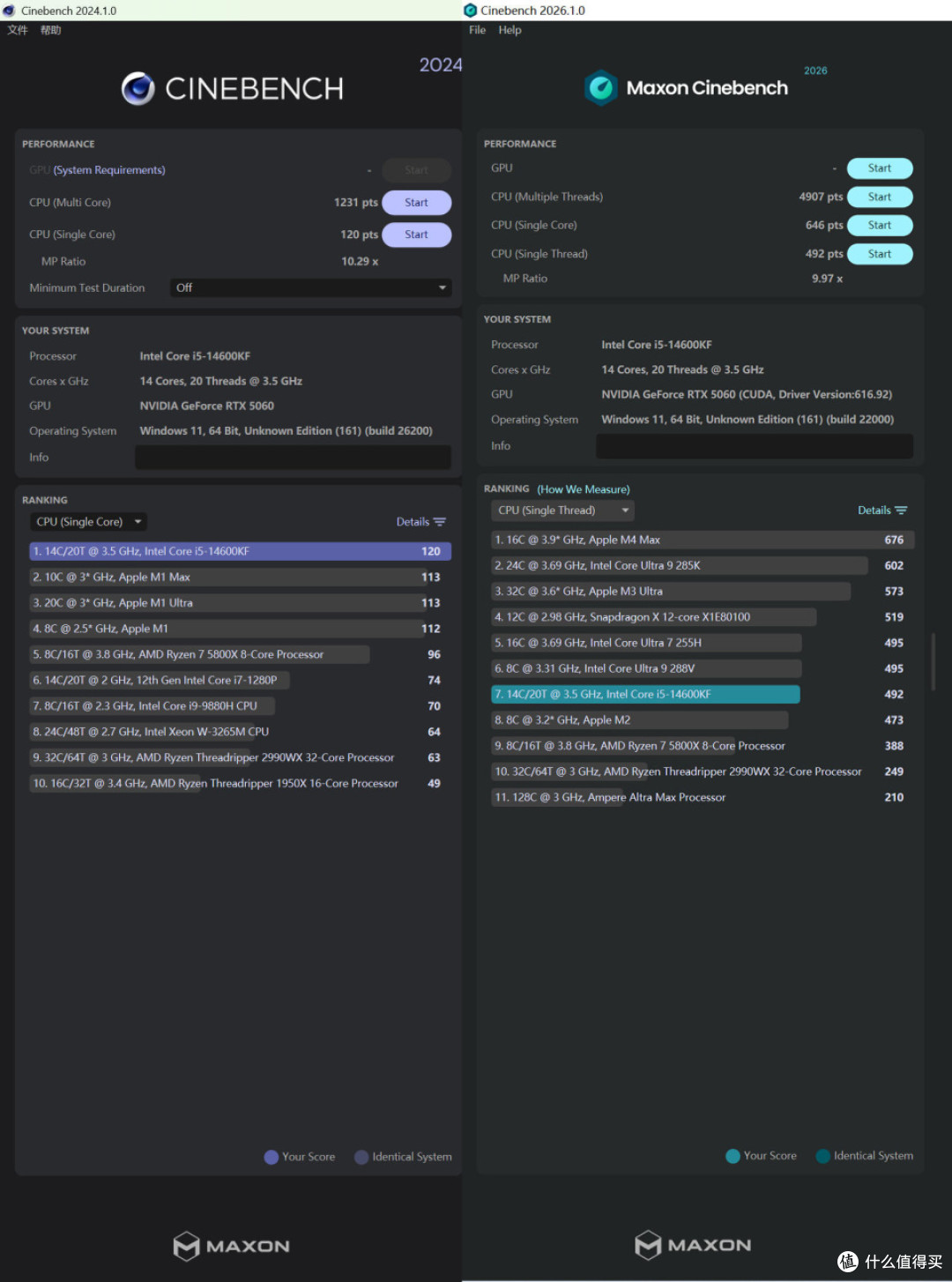Select Intel Core i9-9880H ranking row
Viewport: 952px width, 1282px height.
click(241, 706)
